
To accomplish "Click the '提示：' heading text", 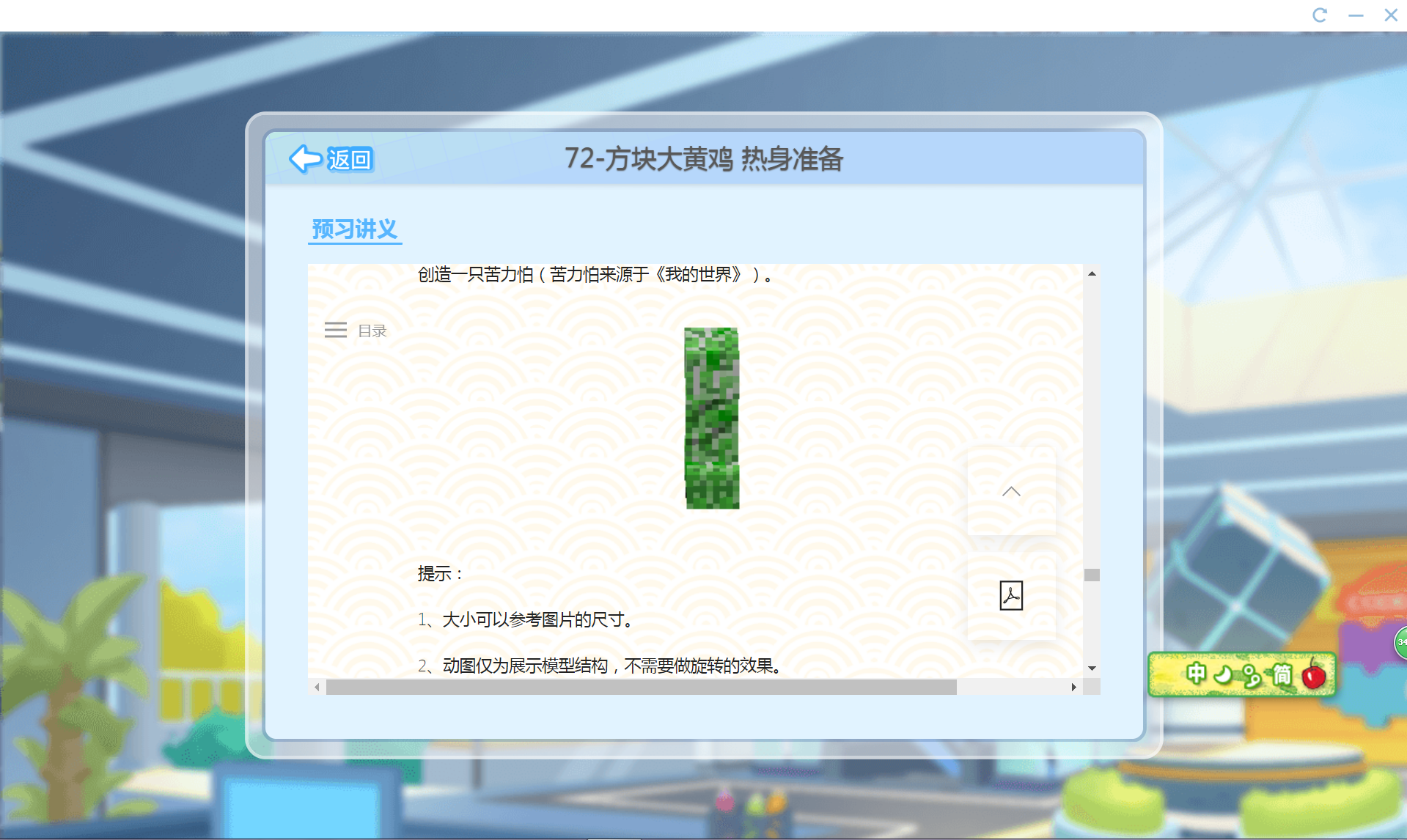I will [x=441, y=573].
